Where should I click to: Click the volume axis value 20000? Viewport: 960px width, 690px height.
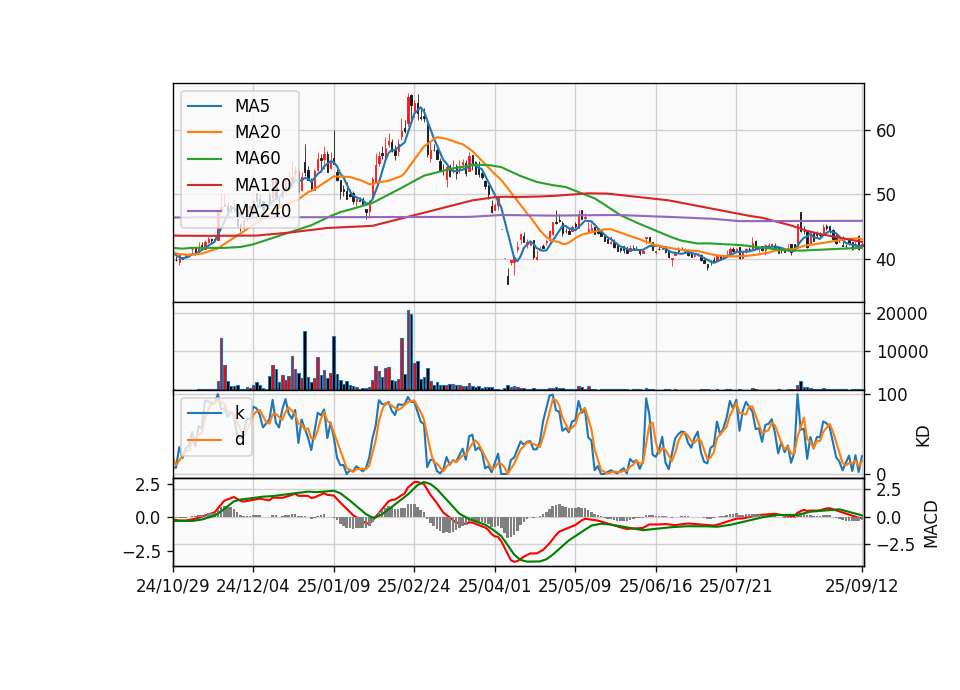coord(902,314)
